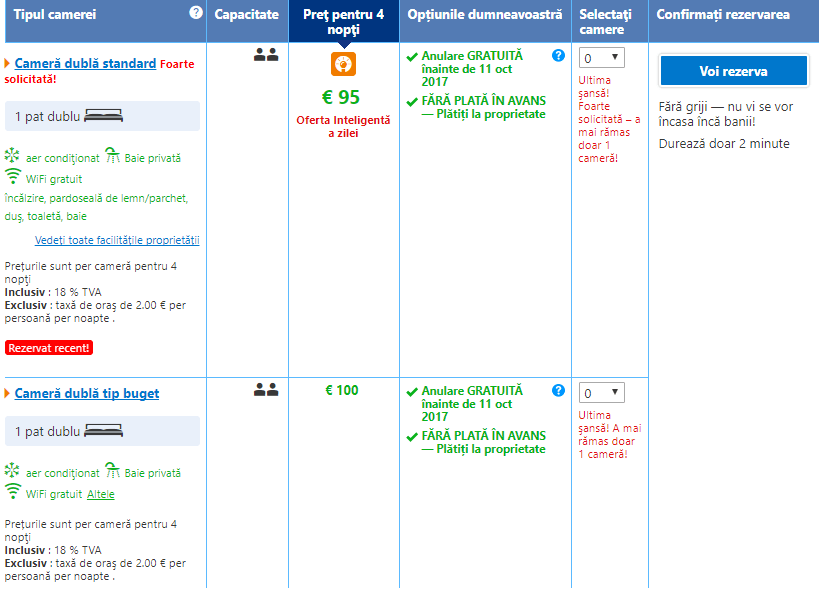Click the air conditioning snowflake icon in budget room
822x606 pixels.
click(x=12, y=472)
